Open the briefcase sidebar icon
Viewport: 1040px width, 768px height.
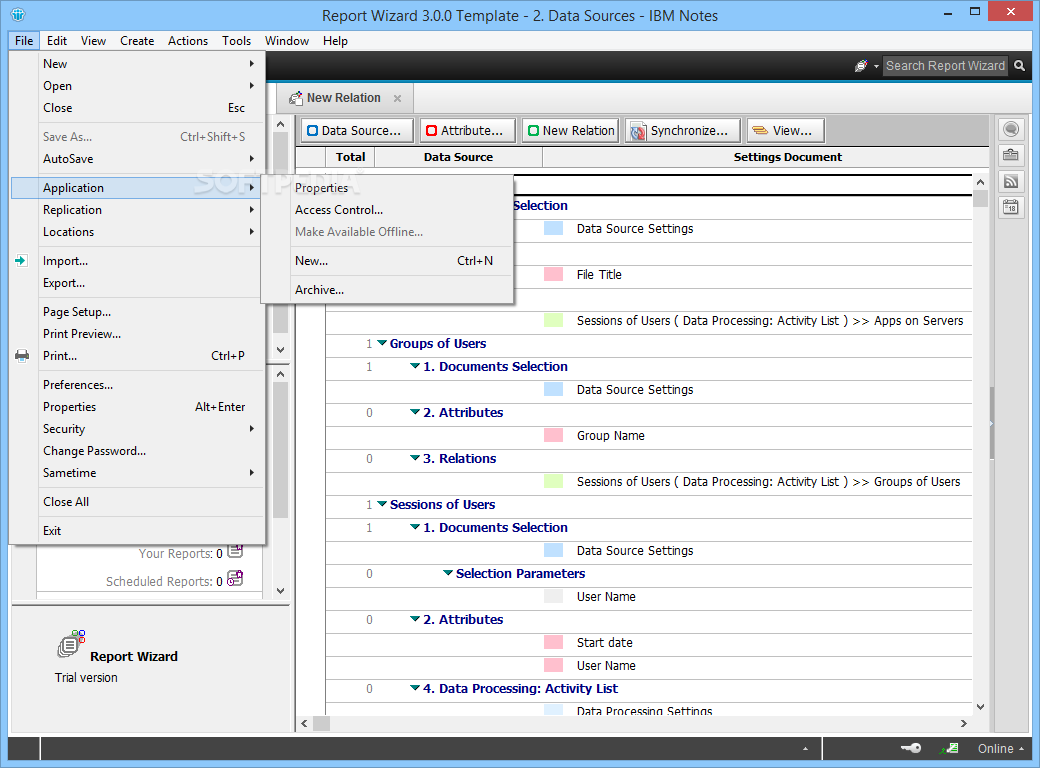point(1011,155)
